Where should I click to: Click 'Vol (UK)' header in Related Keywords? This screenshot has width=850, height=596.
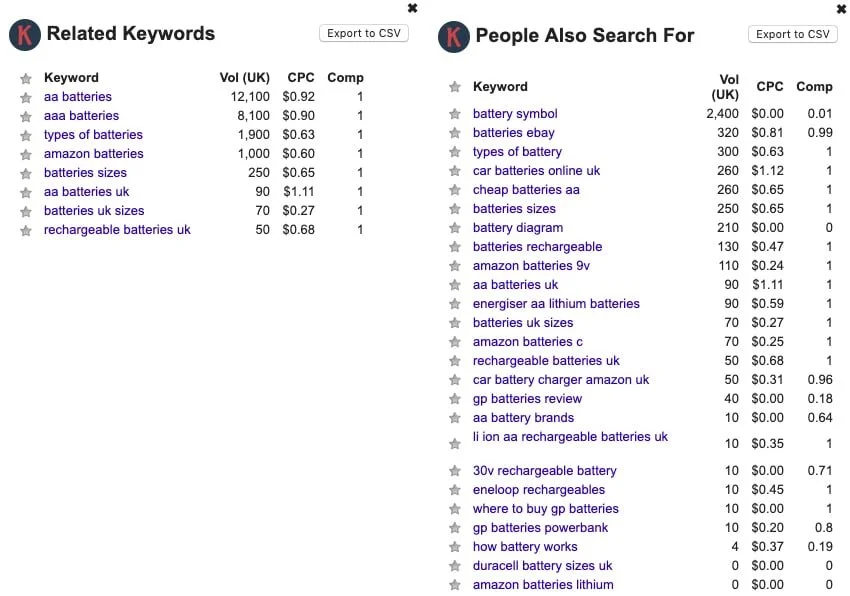244,78
